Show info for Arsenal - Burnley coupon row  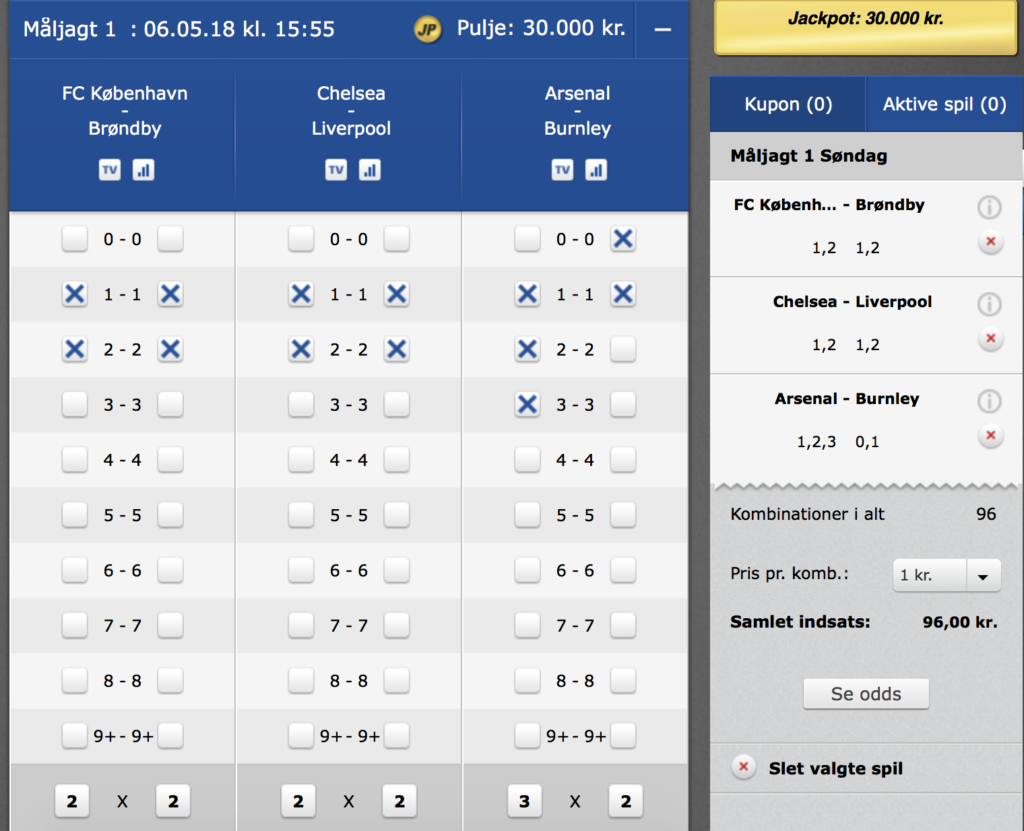coord(989,401)
